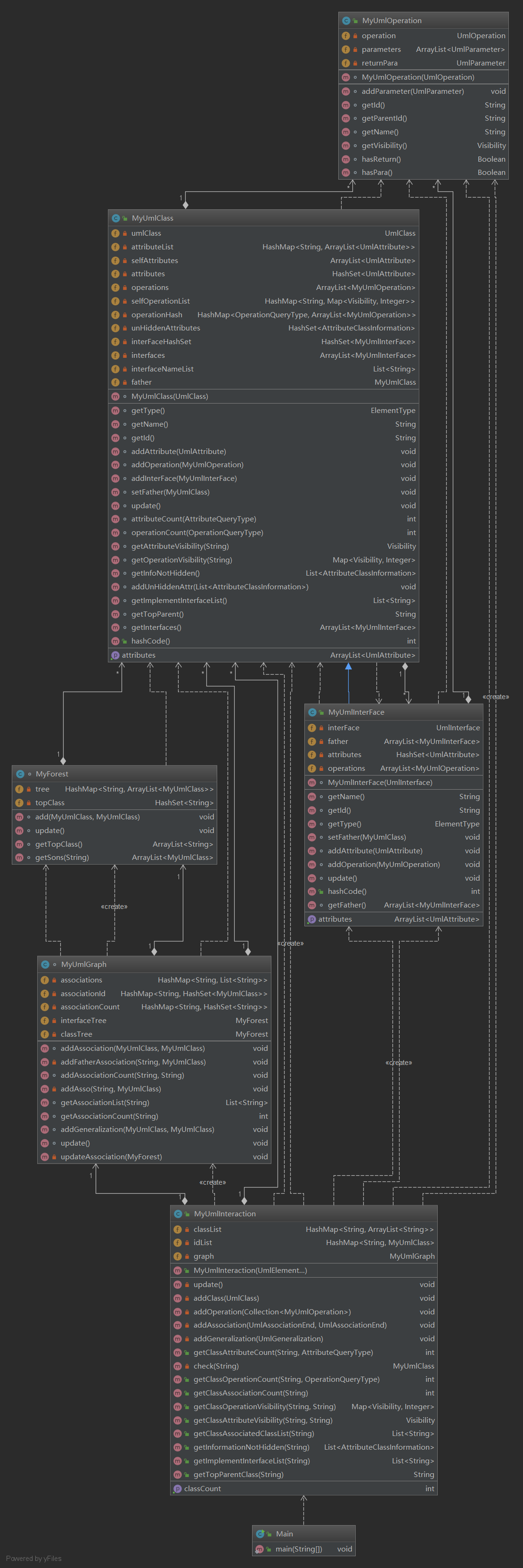The width and height of the screenshot is (523, 1568).
Task: Click the field icon beside topClass
Action: pos(19,803)
